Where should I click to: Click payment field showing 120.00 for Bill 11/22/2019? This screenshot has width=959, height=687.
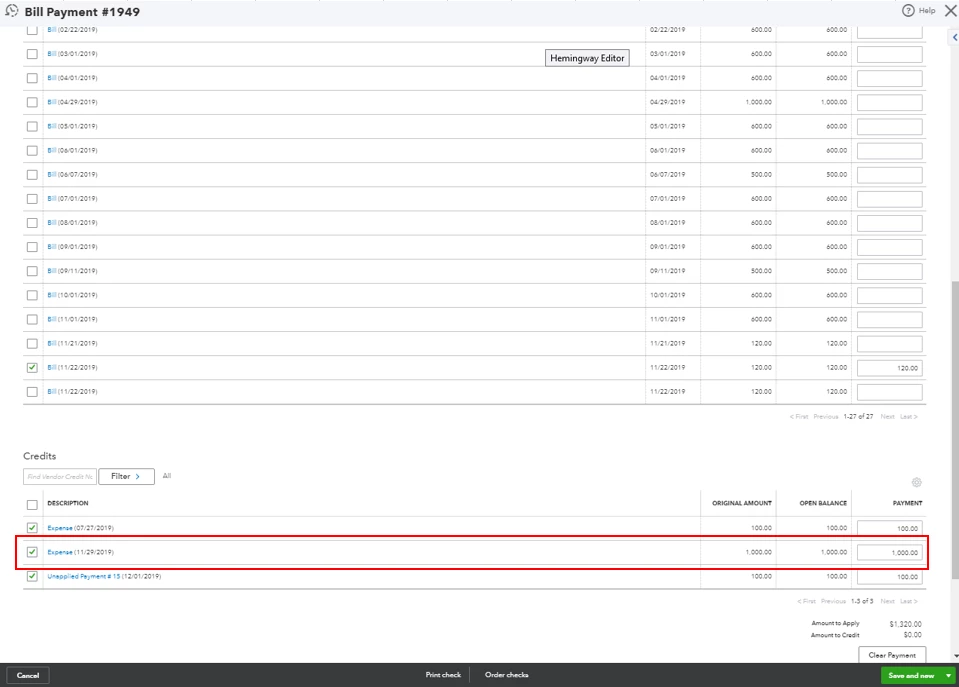point(889,368)
